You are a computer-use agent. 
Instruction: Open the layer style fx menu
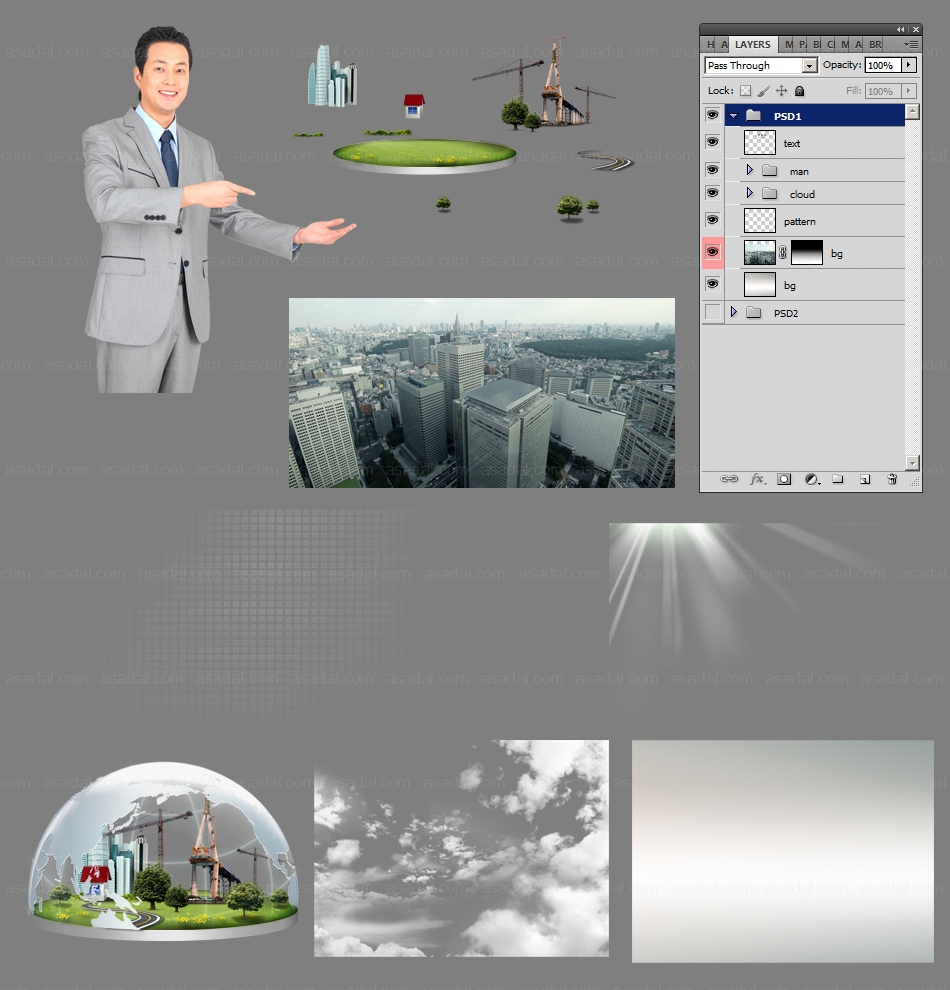(x=757, y=480)
